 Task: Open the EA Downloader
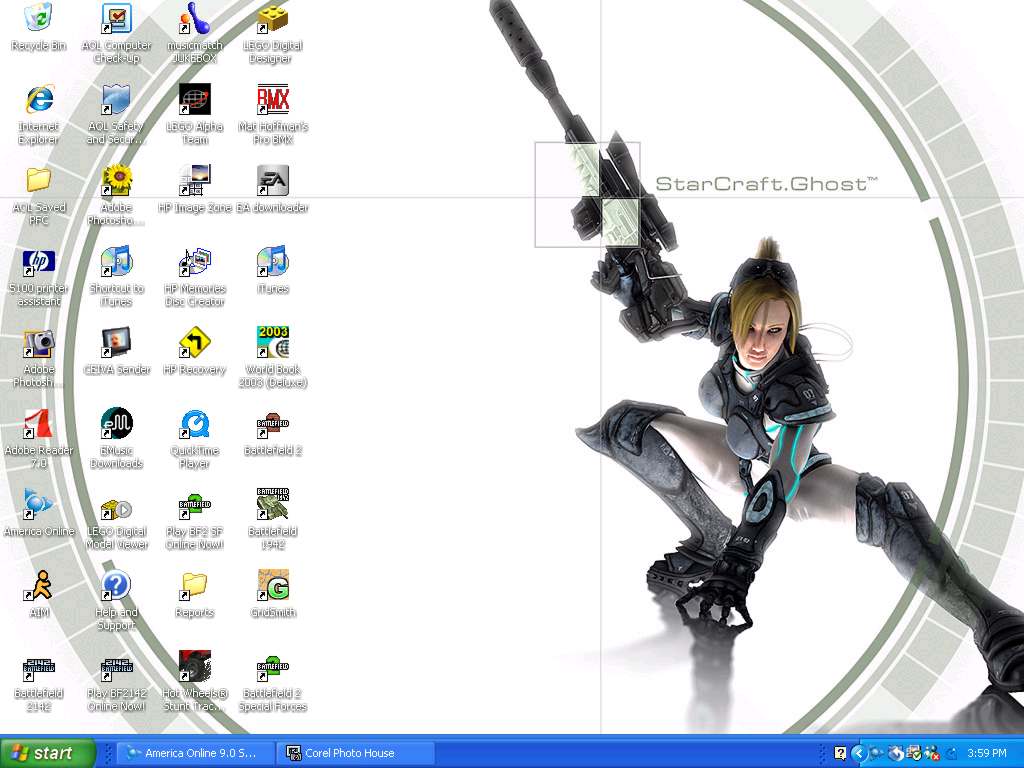click(x=271, y=184)
